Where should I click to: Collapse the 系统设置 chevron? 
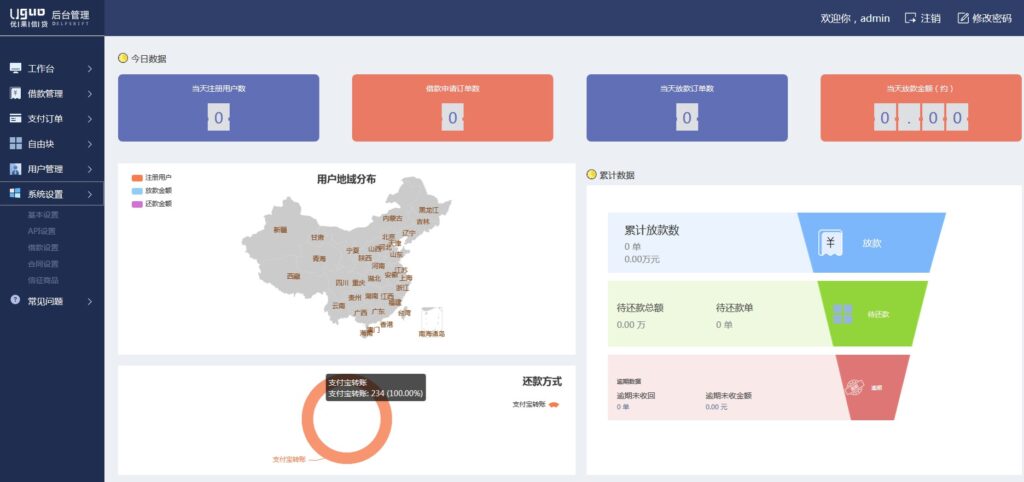tap(89, 194)
